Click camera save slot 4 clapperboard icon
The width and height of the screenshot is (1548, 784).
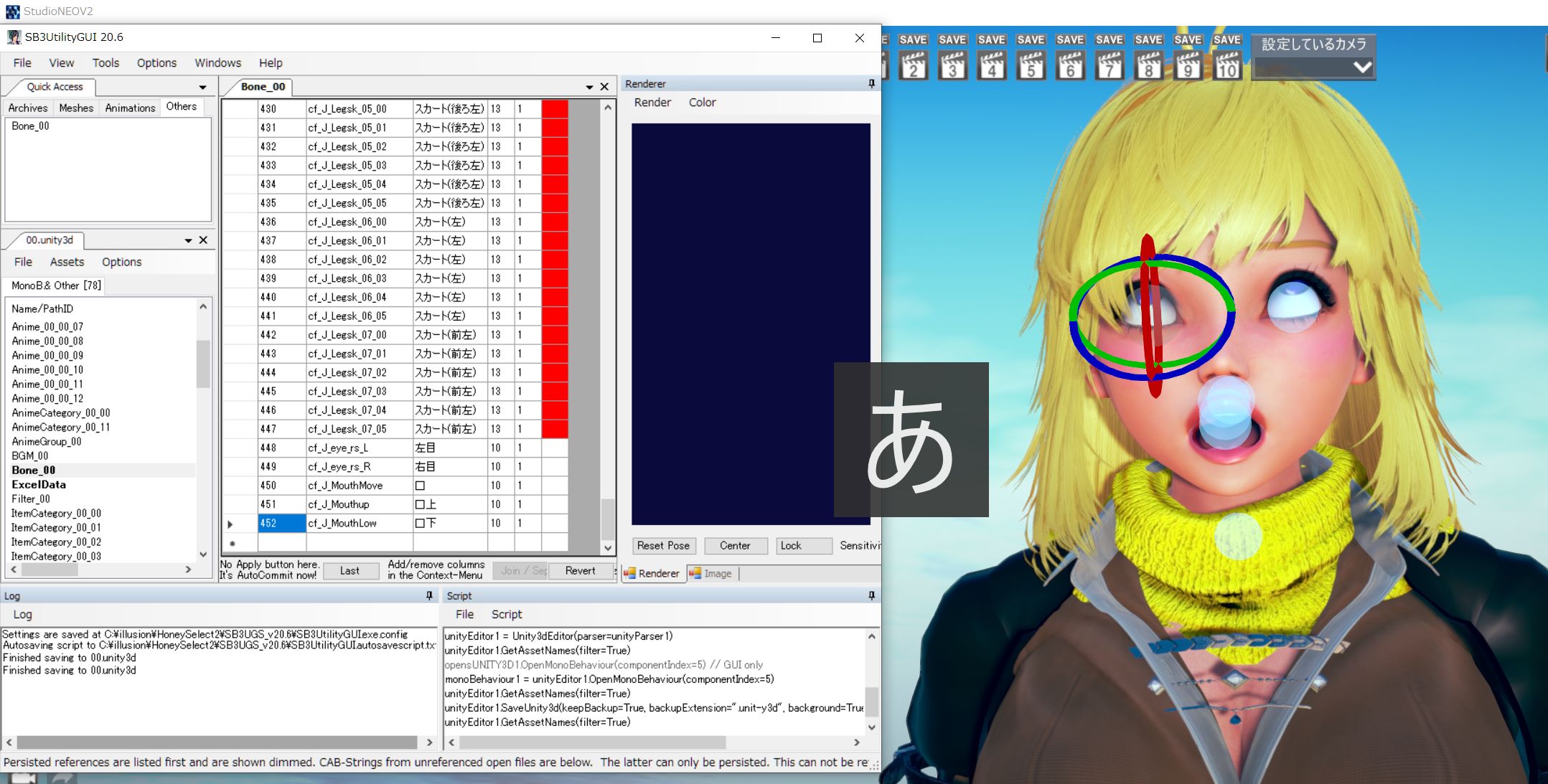click(x=992, y=65)
